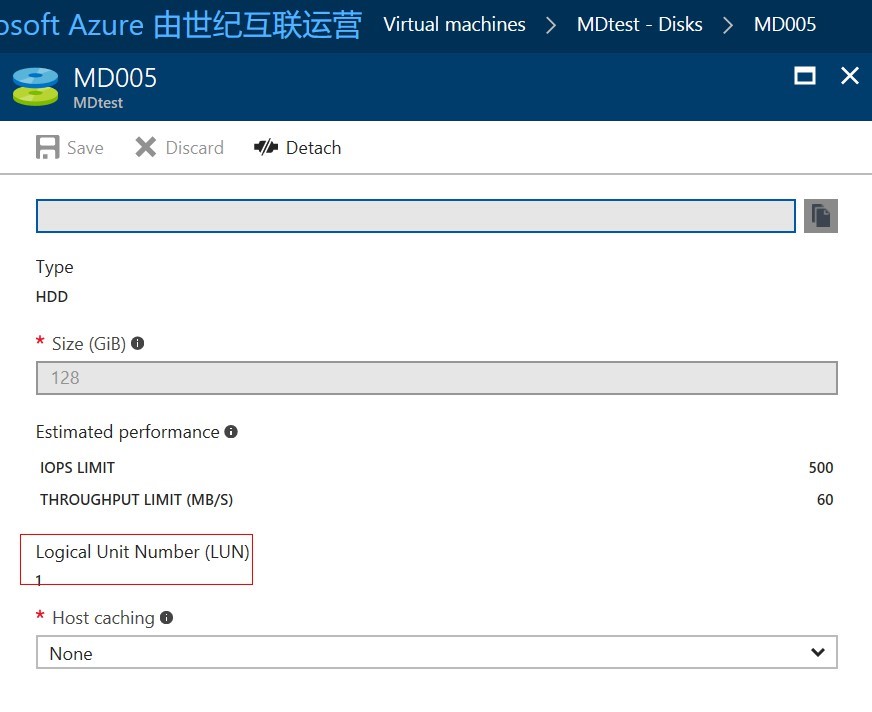Go to Virtual machines breadcrumb
Image resolution: width=872 pixels, height=712 pixels.
454,25
